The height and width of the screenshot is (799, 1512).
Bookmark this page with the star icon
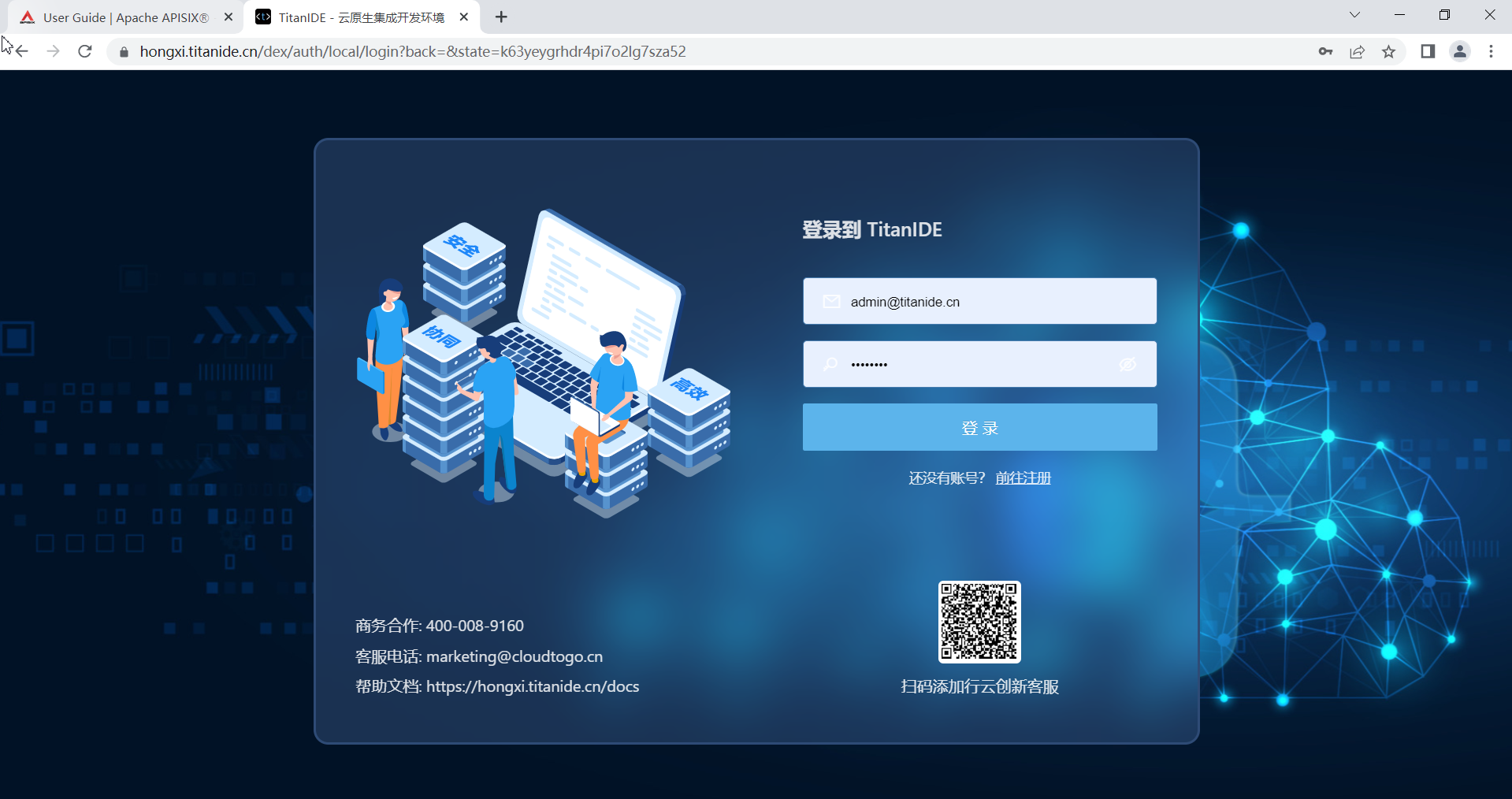coord(1389,51)
